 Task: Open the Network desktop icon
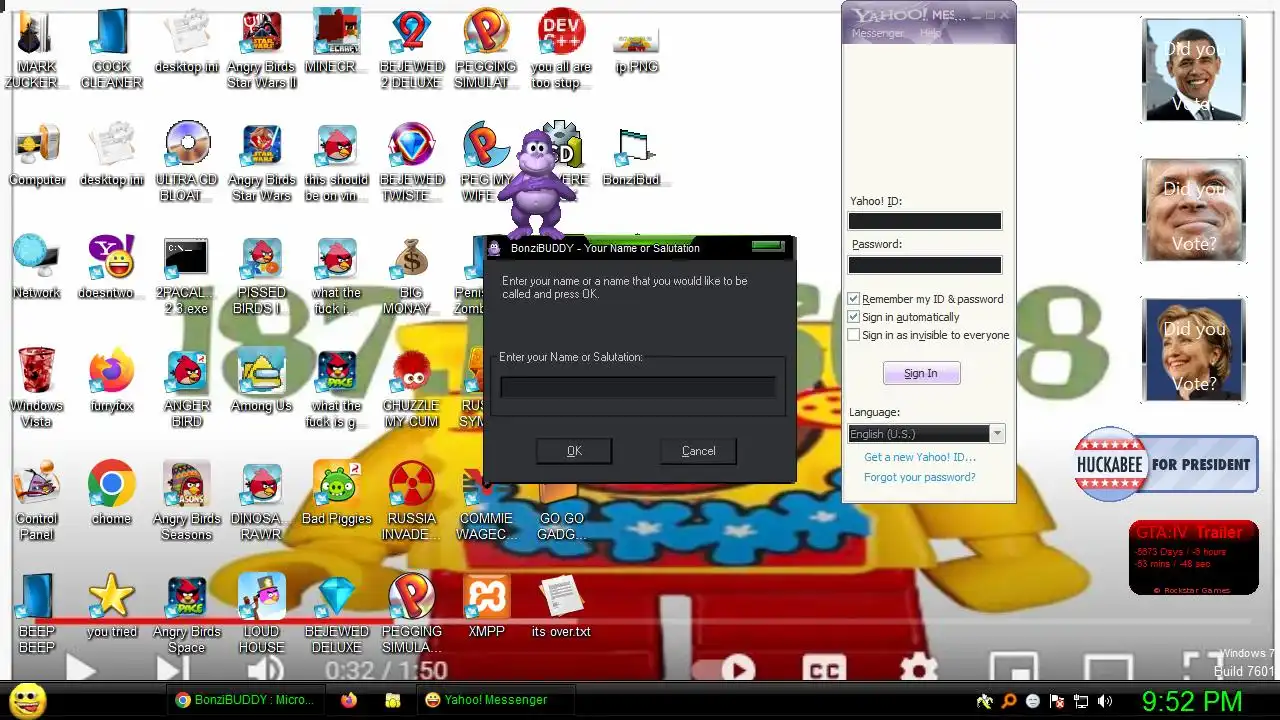[37, 268]
